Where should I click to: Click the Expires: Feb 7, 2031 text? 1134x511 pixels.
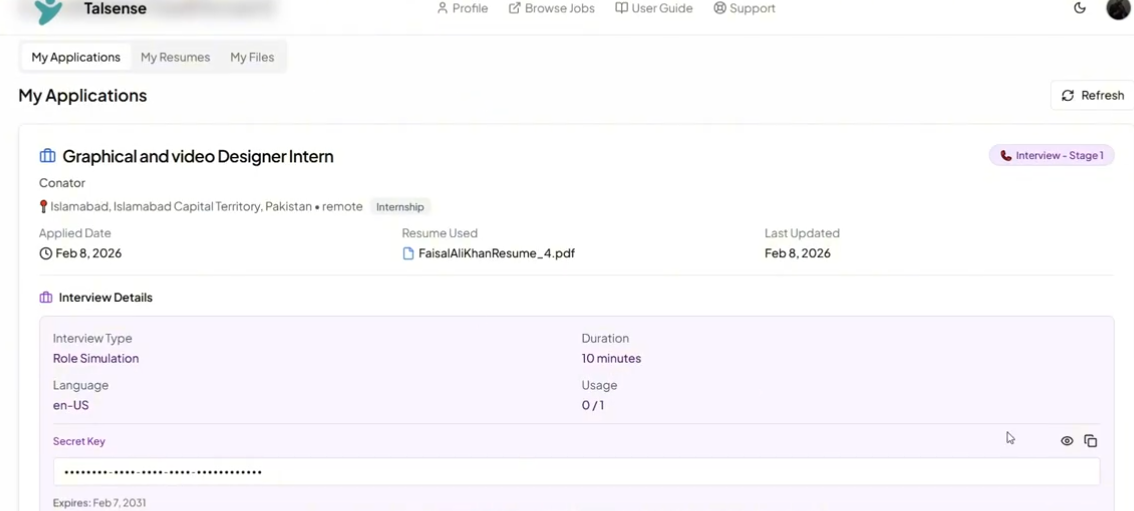[99, 503]
